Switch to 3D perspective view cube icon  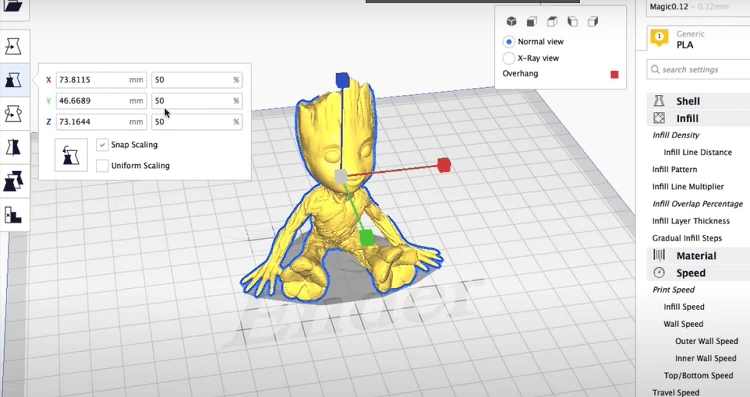point(511,22)
